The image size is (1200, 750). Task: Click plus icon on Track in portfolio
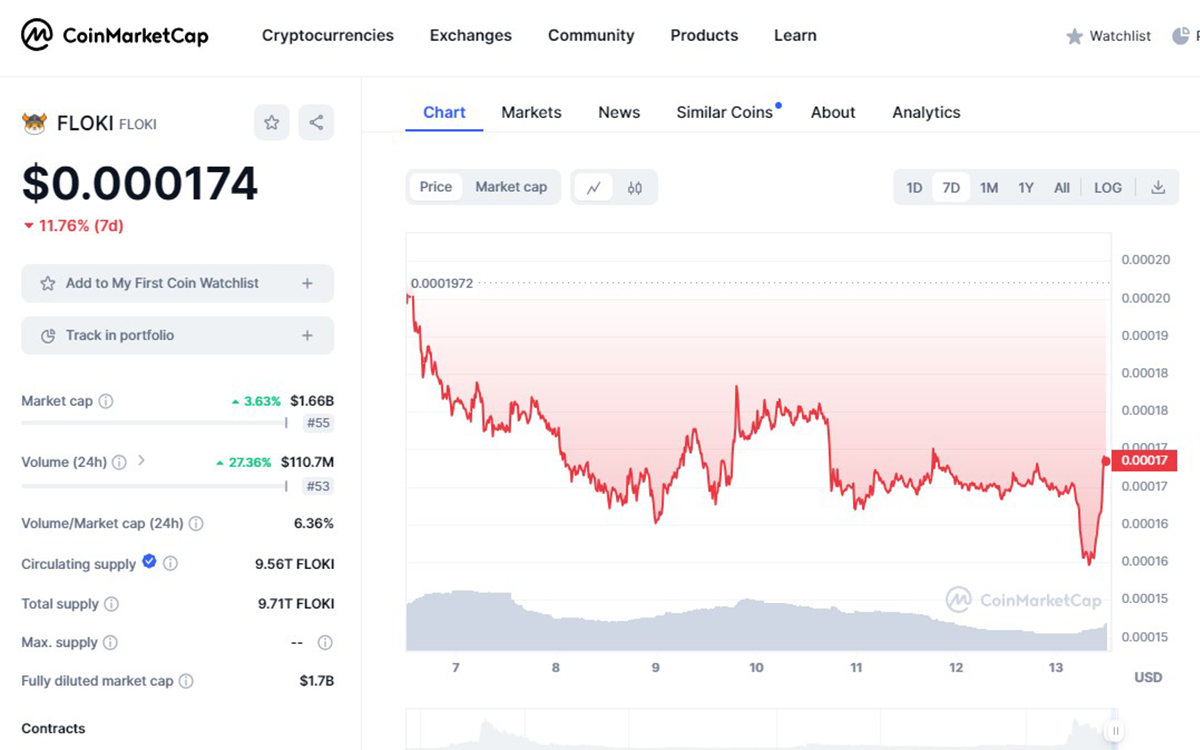[x=307, y=335]
